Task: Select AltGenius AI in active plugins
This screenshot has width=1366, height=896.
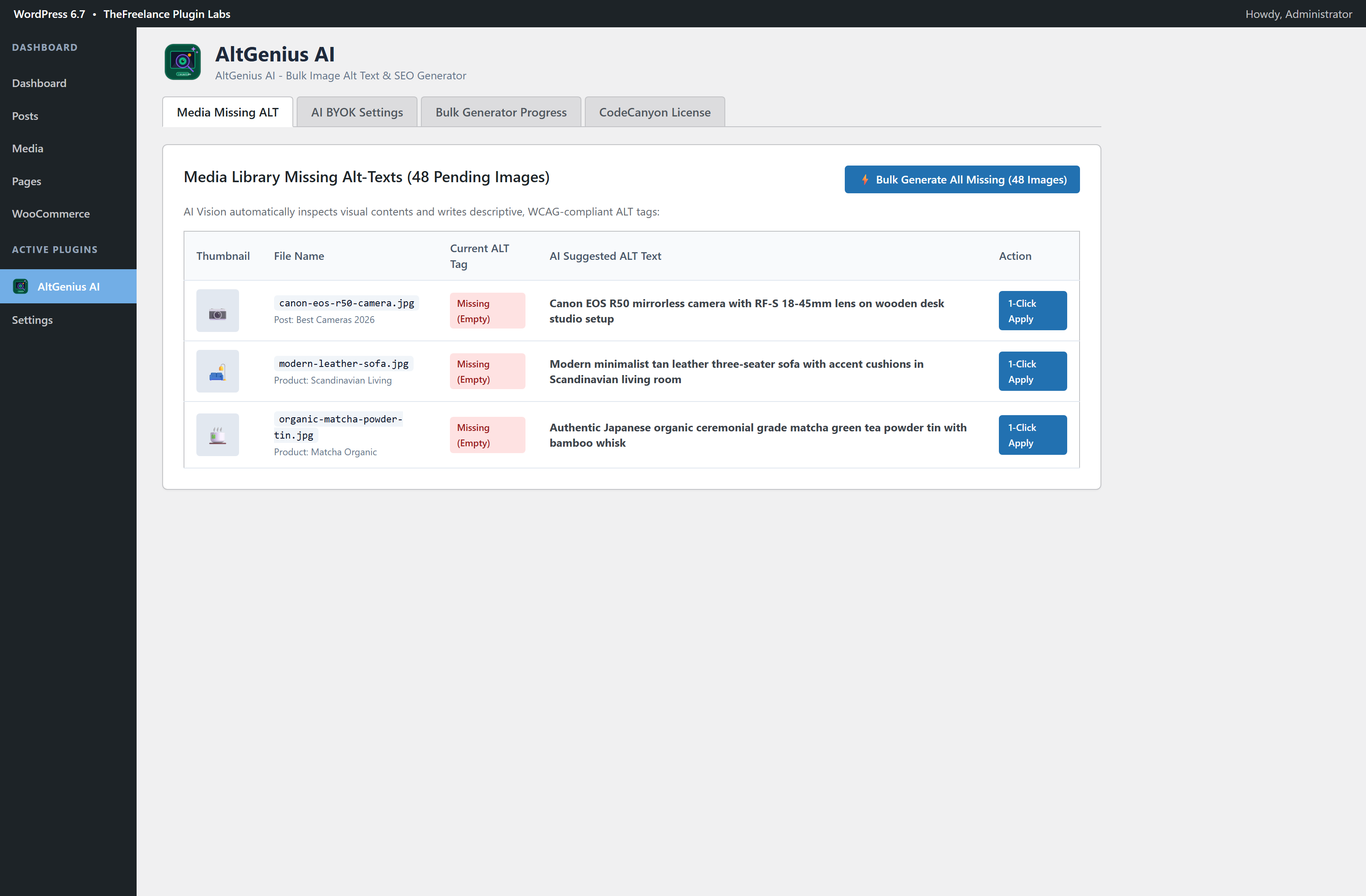Action: [68, 286]
